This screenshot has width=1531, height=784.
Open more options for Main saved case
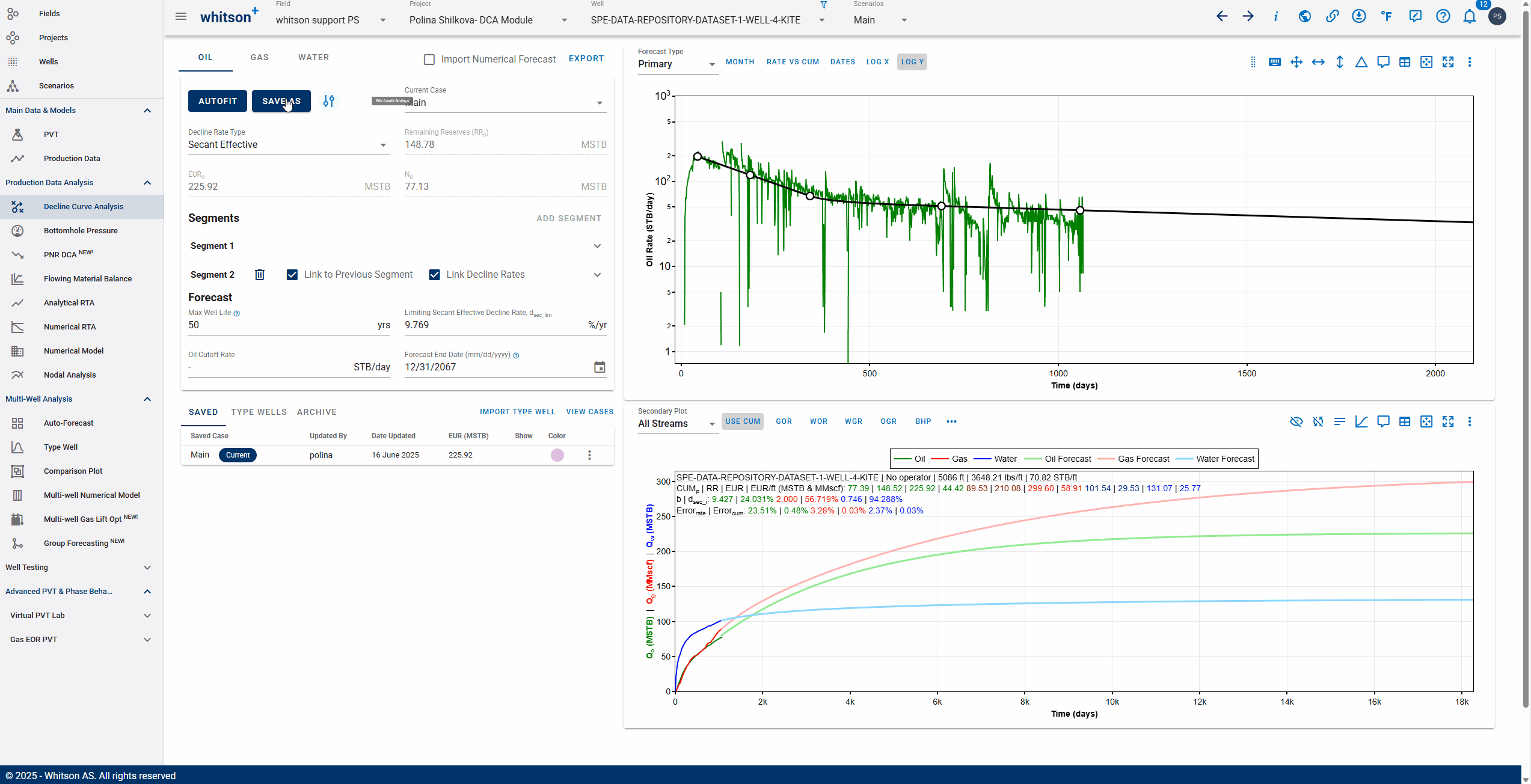589,455
